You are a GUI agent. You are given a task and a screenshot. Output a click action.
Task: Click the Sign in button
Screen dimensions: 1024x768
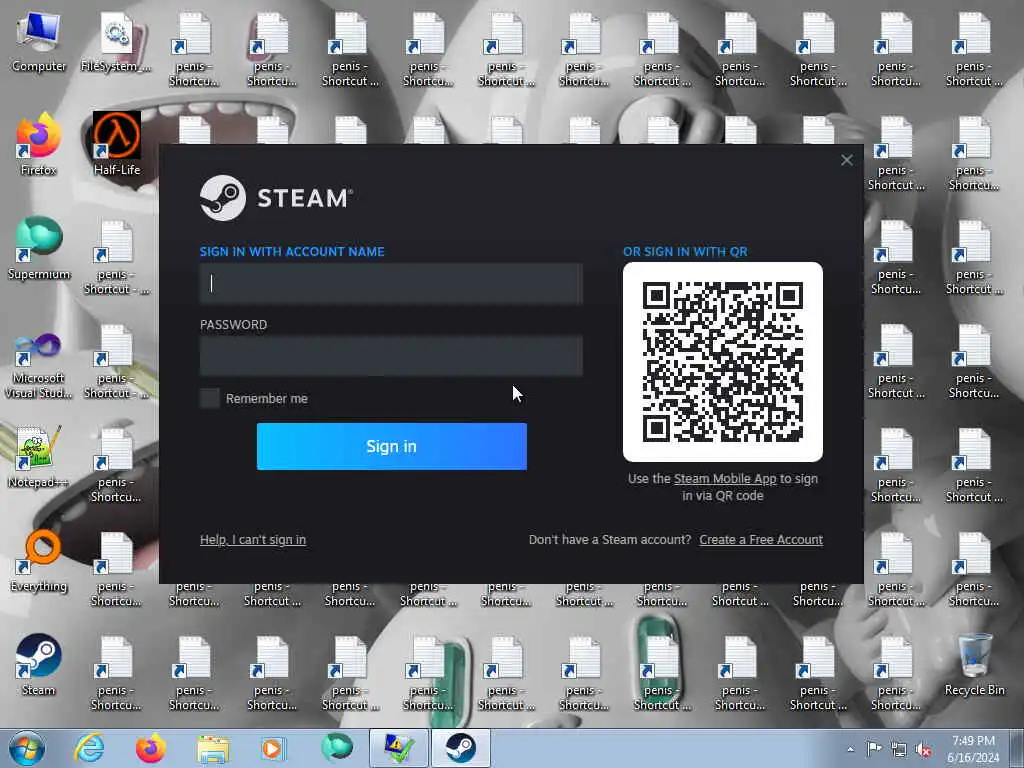click(x=392, y=446)
